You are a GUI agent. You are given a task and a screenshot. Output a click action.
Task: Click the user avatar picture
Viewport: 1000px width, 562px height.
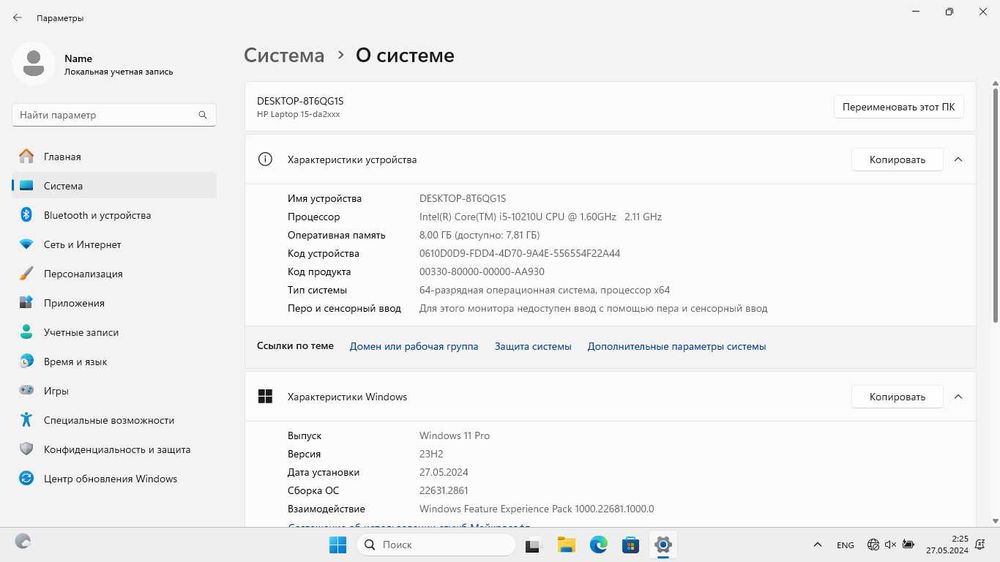pyautogui.click(x=34, y=64)
